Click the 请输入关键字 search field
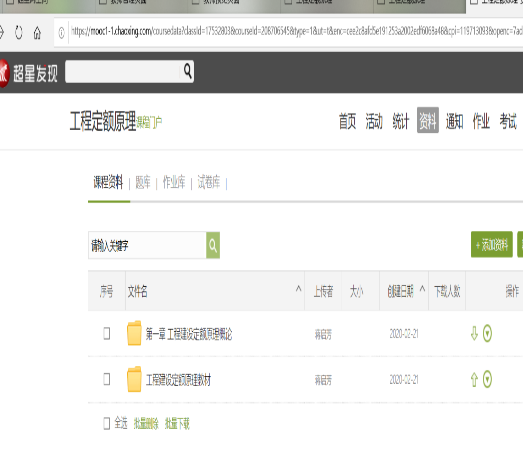The image size is (523, 457). [x=147, y=245]
